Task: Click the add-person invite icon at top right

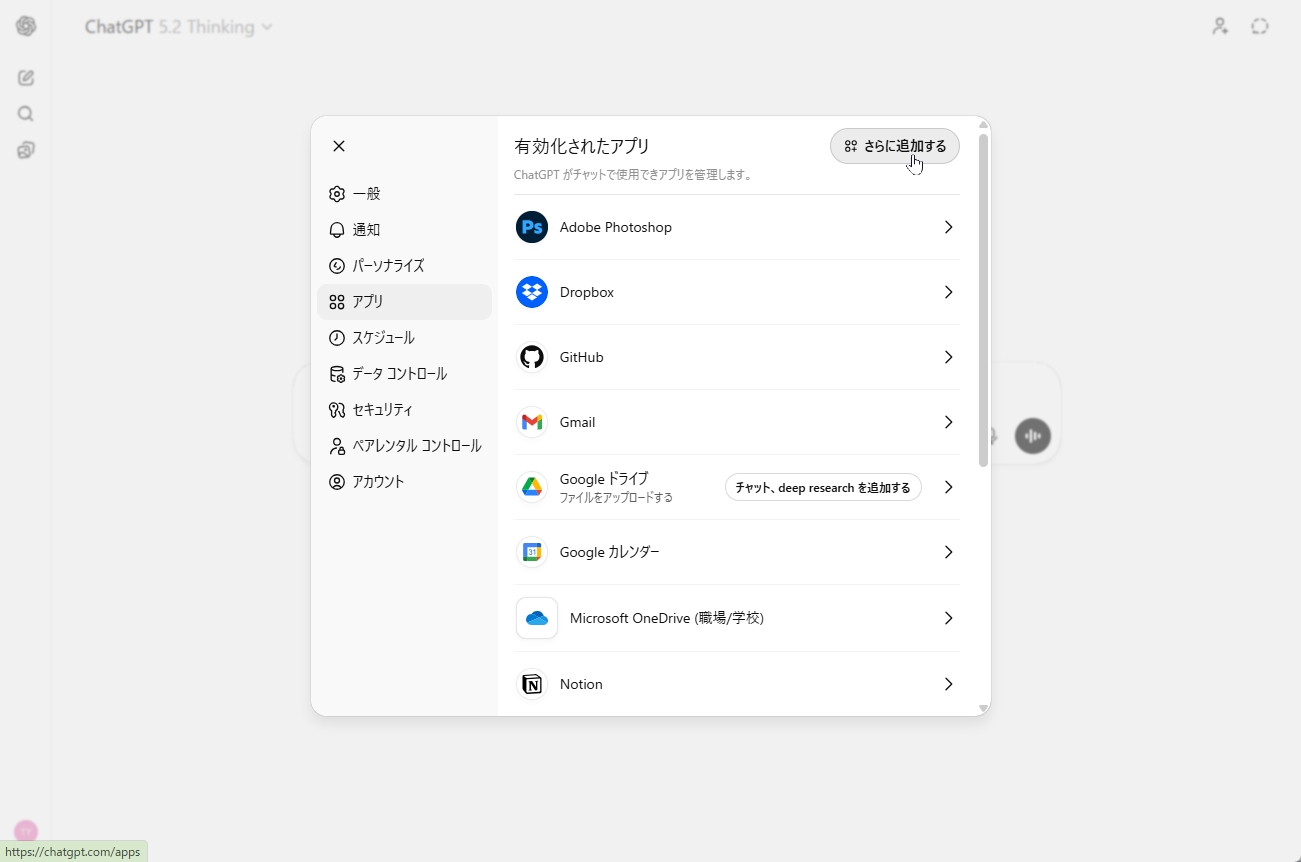Action: point(1220,26)
